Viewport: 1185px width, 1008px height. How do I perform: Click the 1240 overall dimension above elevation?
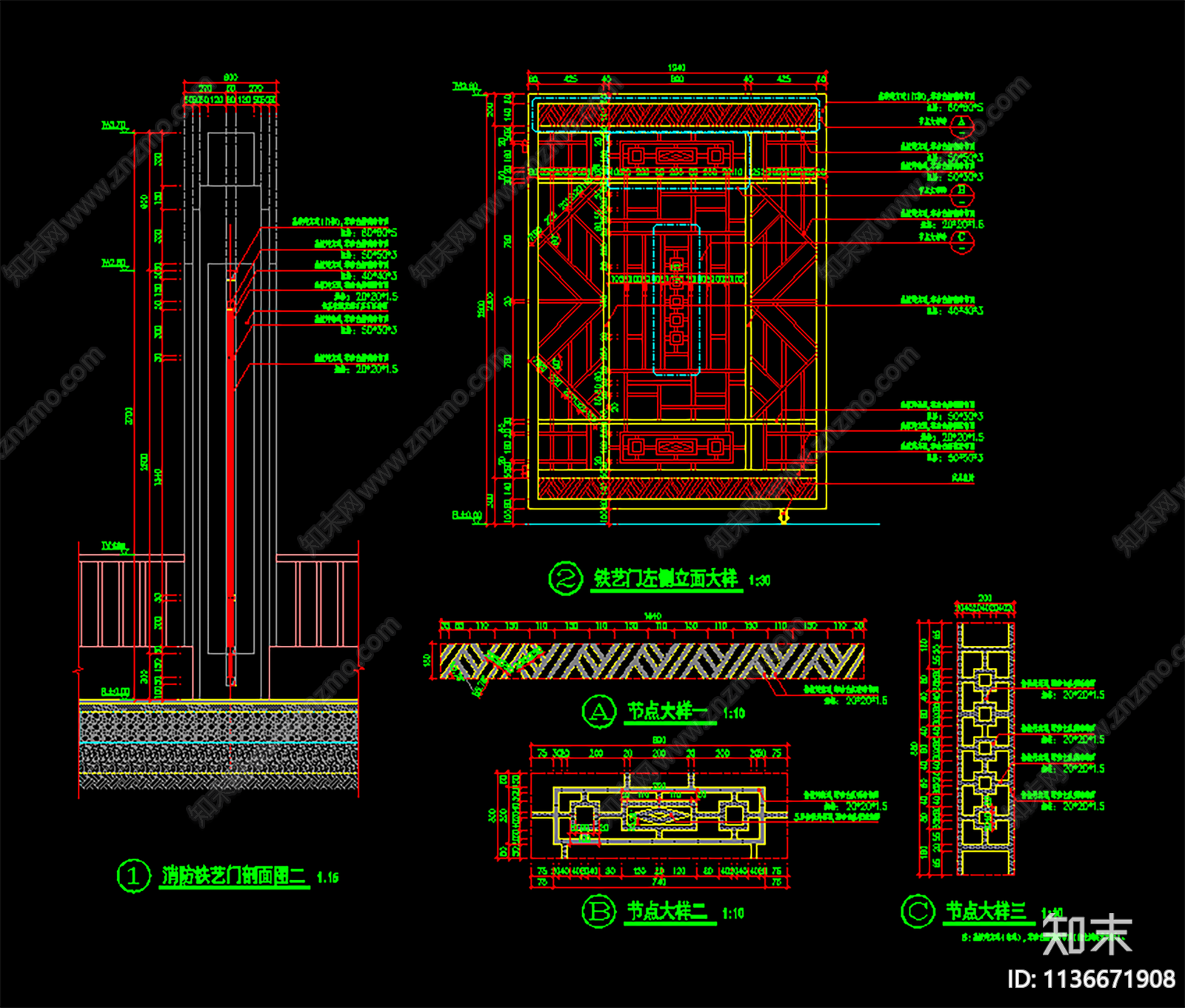677,67
